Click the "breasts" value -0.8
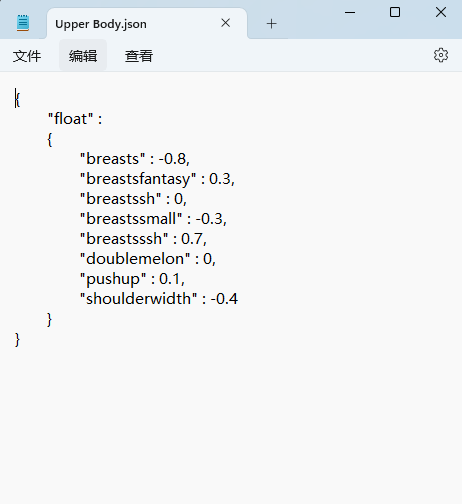The height and width of the screenshot is (504, 462). point(172,159)
